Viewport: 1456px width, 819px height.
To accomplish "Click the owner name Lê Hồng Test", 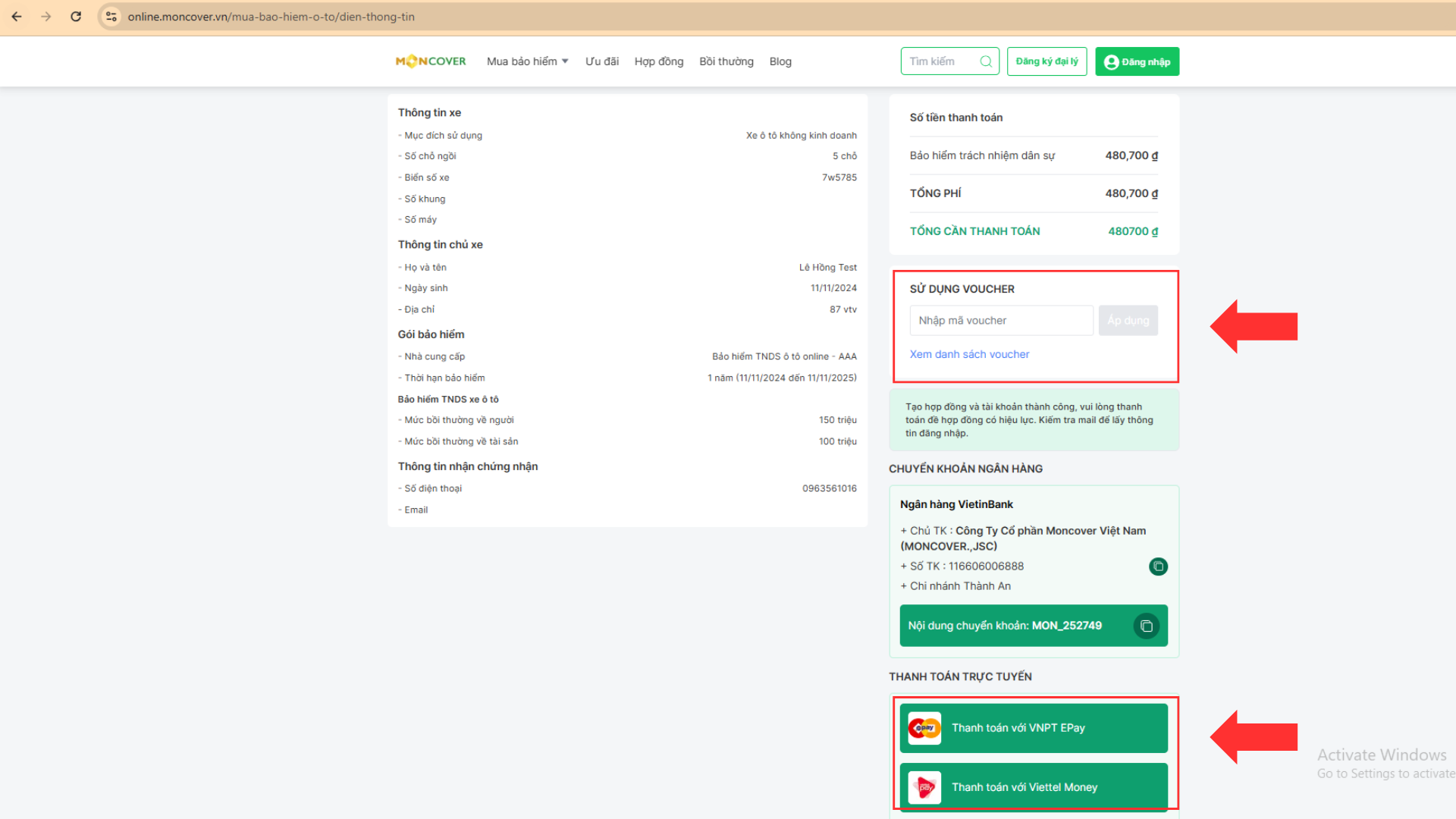I will [827, 268].
